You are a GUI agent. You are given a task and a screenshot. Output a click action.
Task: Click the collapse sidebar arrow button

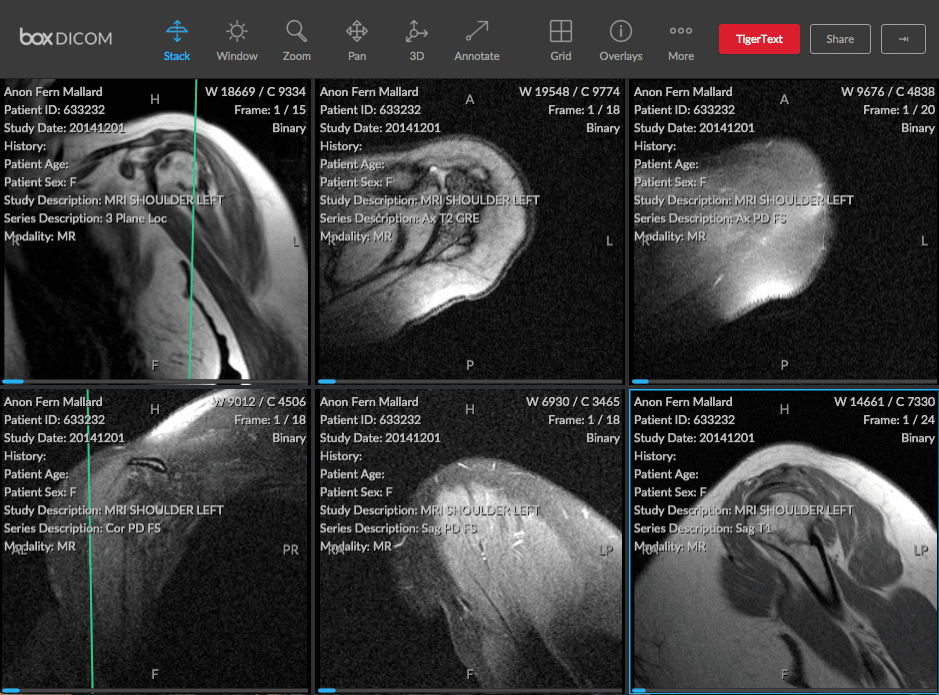pyautogui.click(x=903, y=39)
